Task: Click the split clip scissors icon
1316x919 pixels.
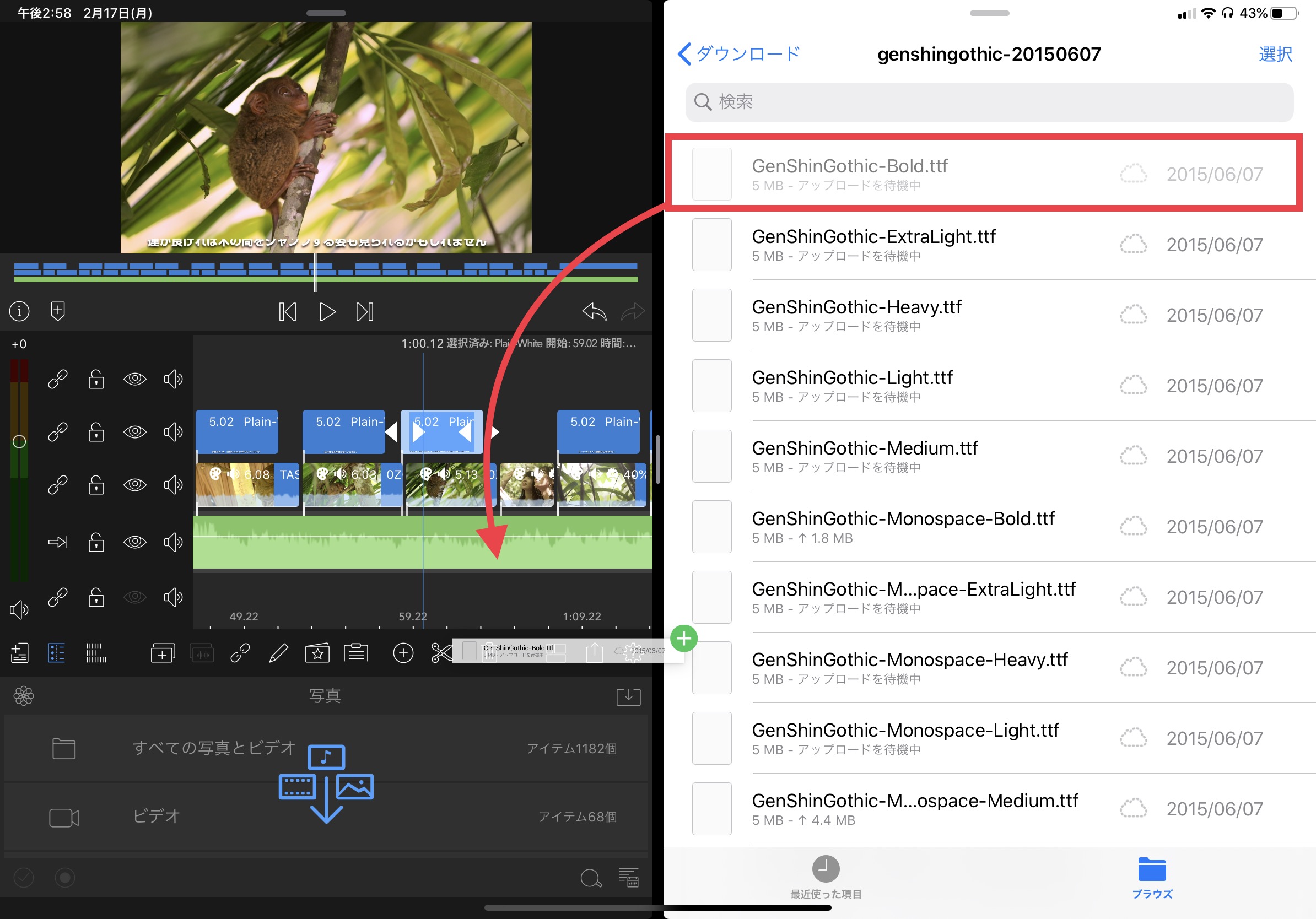Action: click(x=441, y=652)
